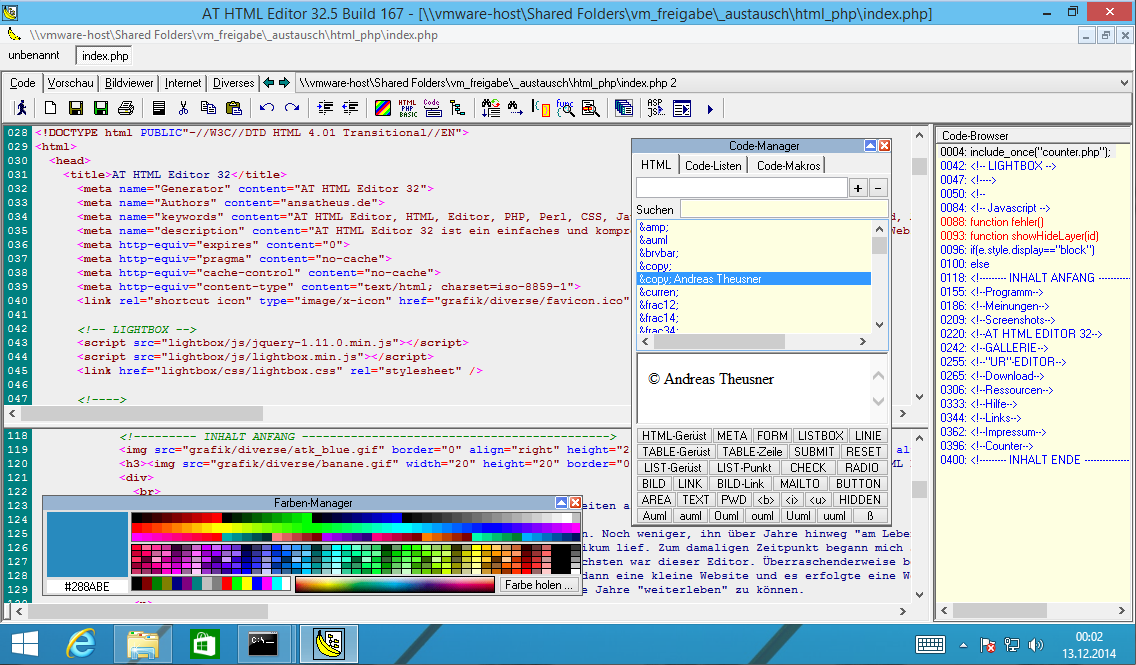
Task: Click the MAILTO button
Action: pos(800,484)
